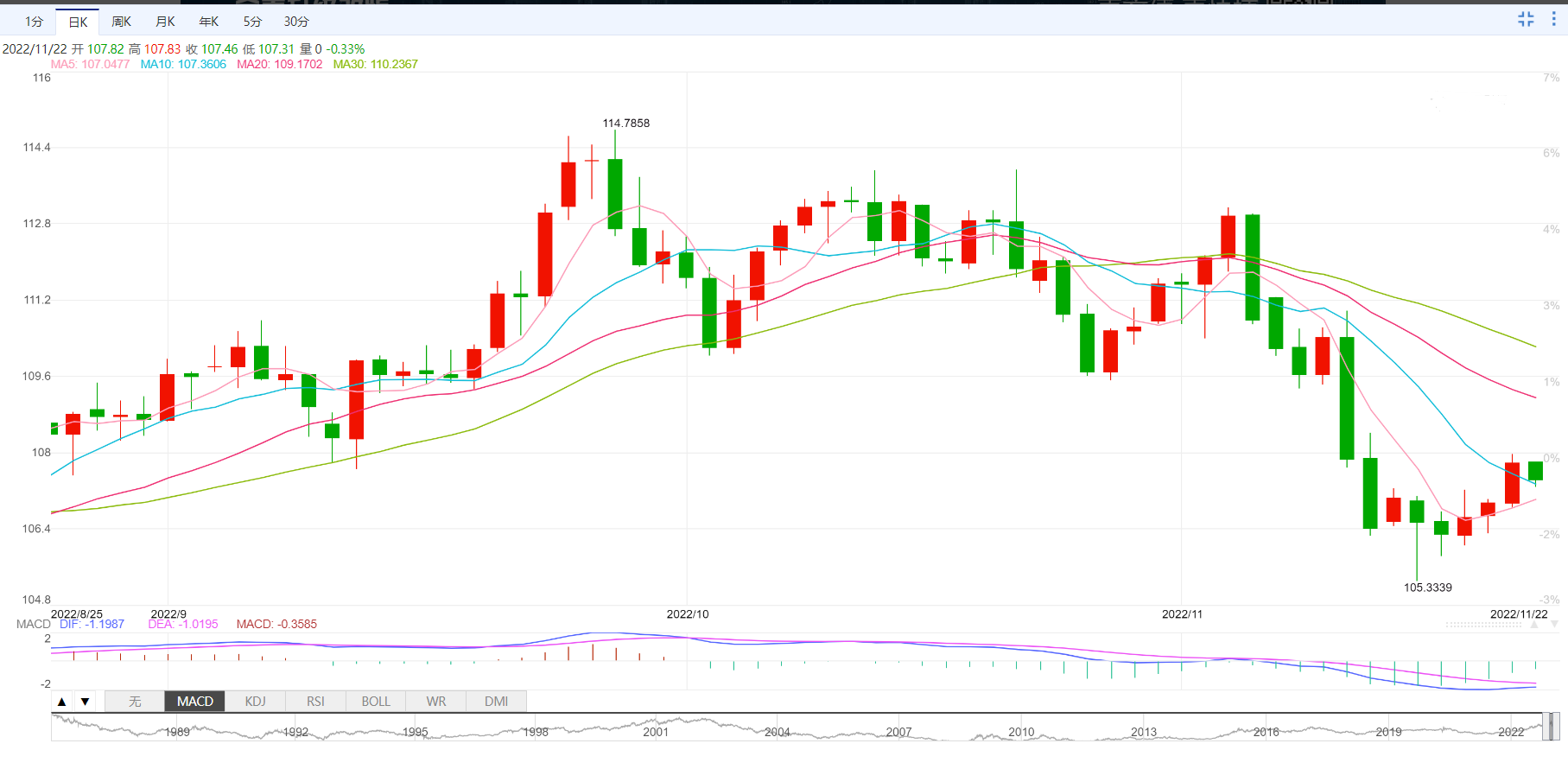Exit fullscreen with the collapse icon
1568x769 pixels.
click(x=1526, y=19)
